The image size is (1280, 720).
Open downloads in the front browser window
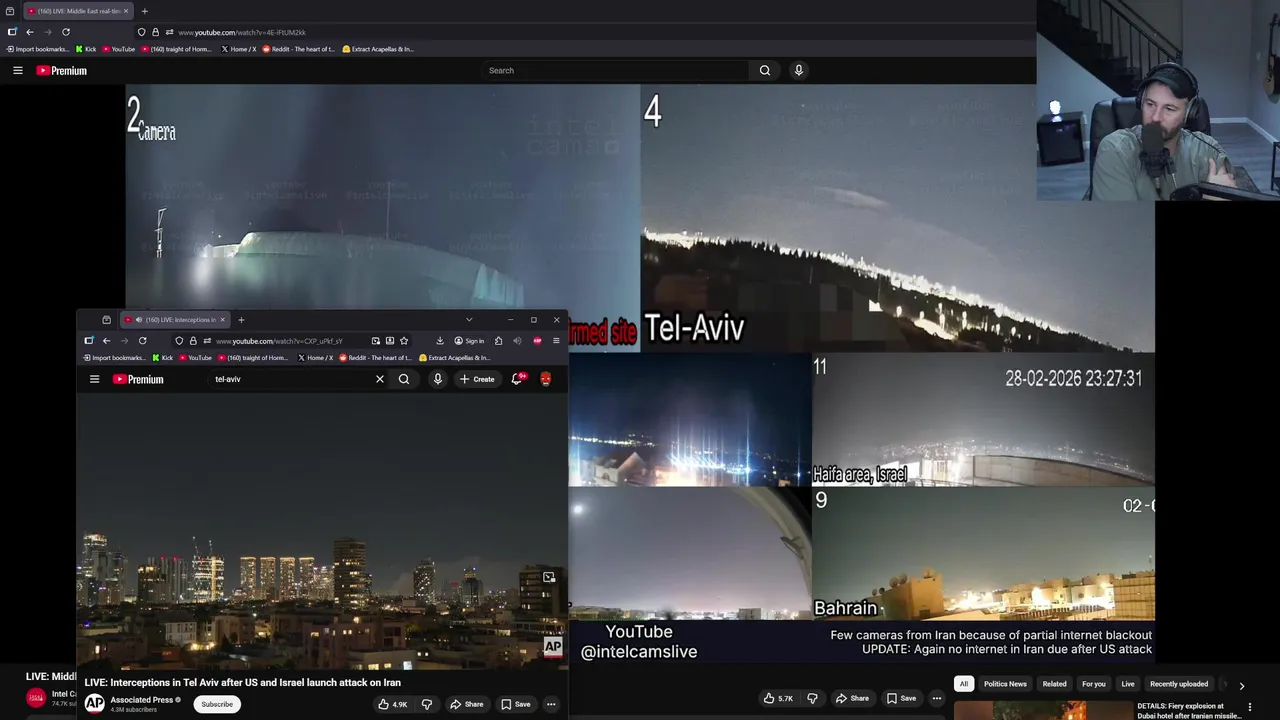pos(440,341)
